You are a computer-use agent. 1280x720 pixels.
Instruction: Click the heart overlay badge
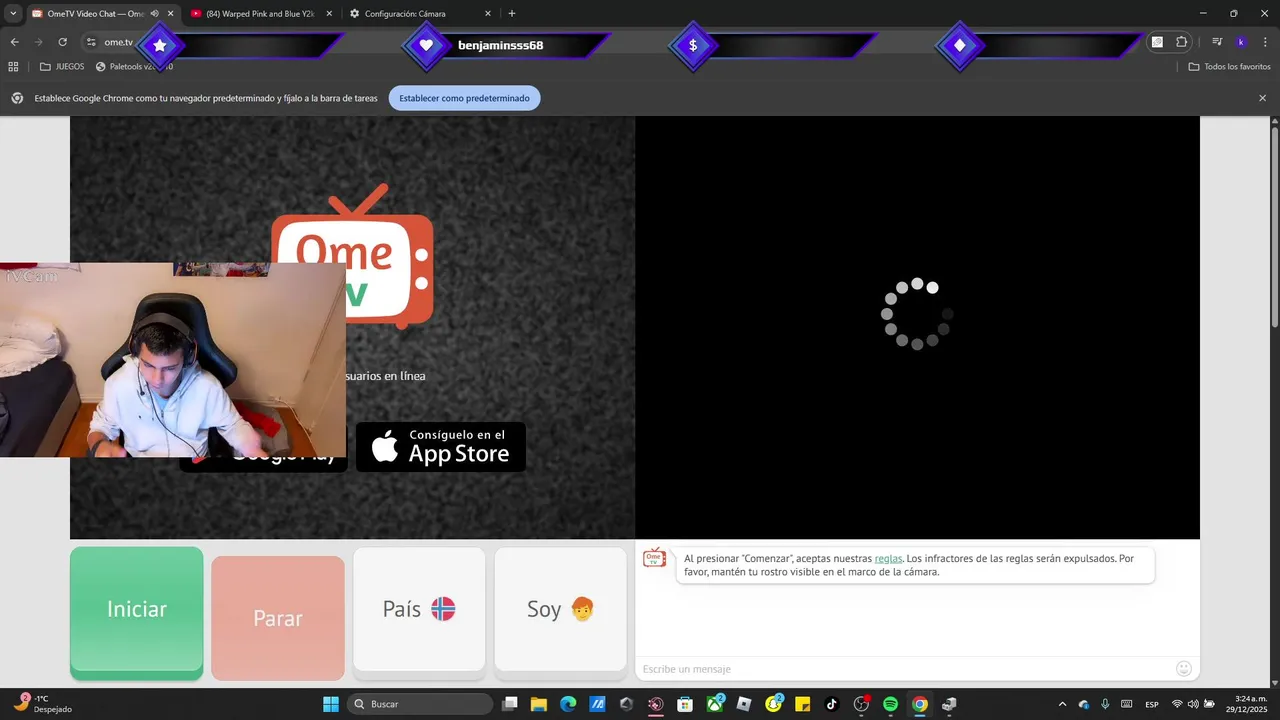click(x=426, y=45)
